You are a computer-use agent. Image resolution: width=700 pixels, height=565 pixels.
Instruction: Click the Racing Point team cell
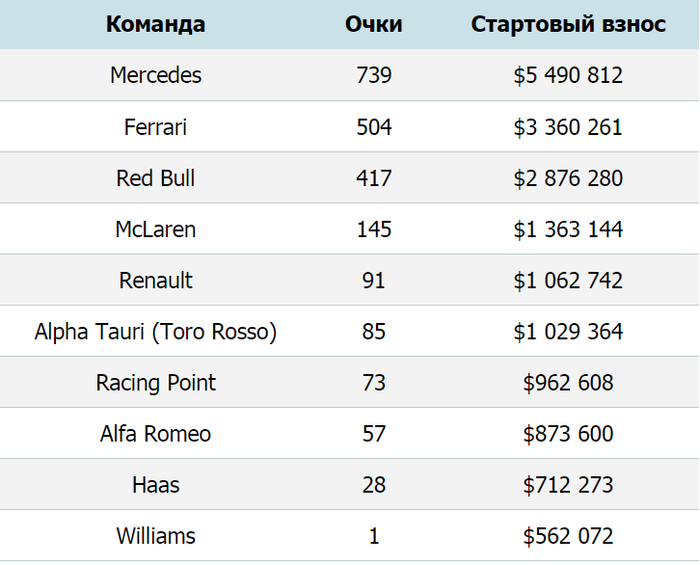155,383
